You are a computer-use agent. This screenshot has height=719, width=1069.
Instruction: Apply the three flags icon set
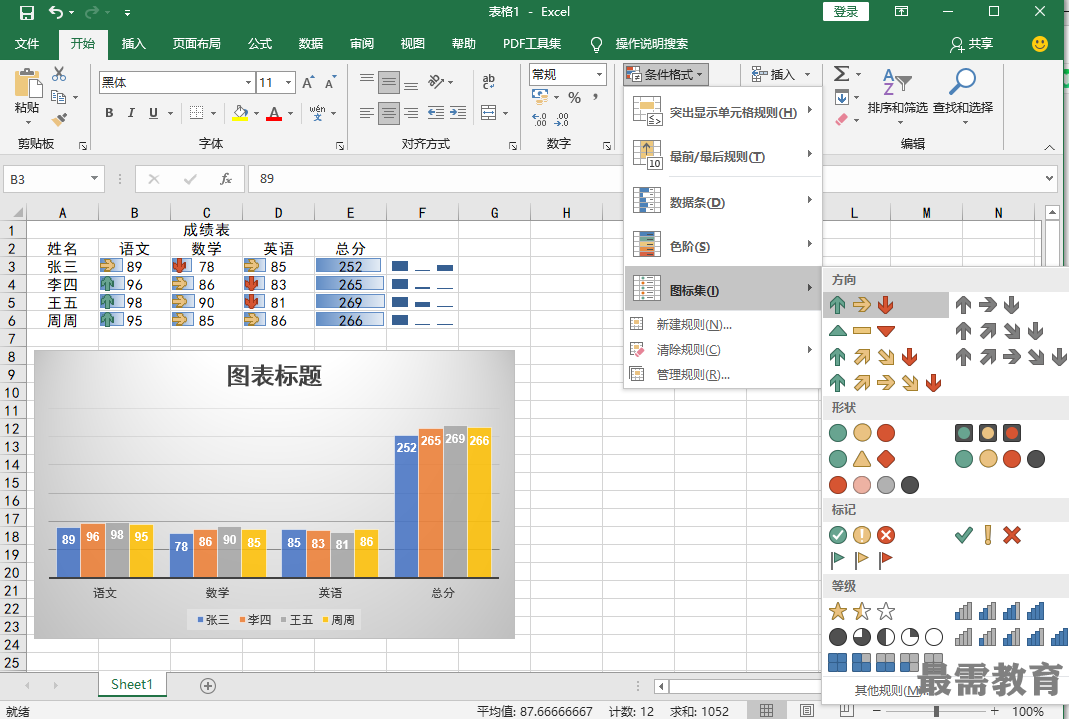[x=862, y=560]
